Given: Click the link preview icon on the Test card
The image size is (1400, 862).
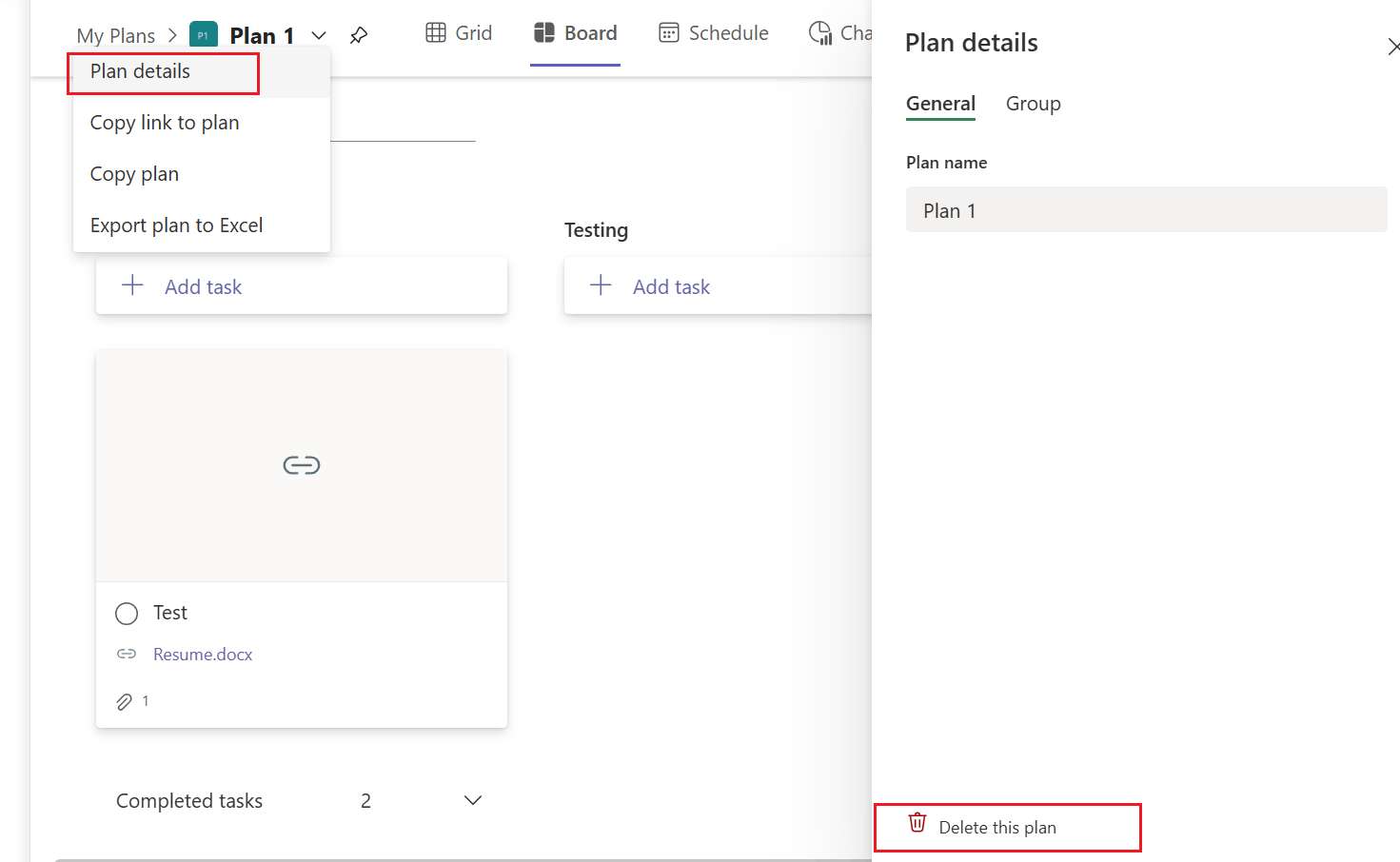Looking at the screenshot, I should [301, 465].
